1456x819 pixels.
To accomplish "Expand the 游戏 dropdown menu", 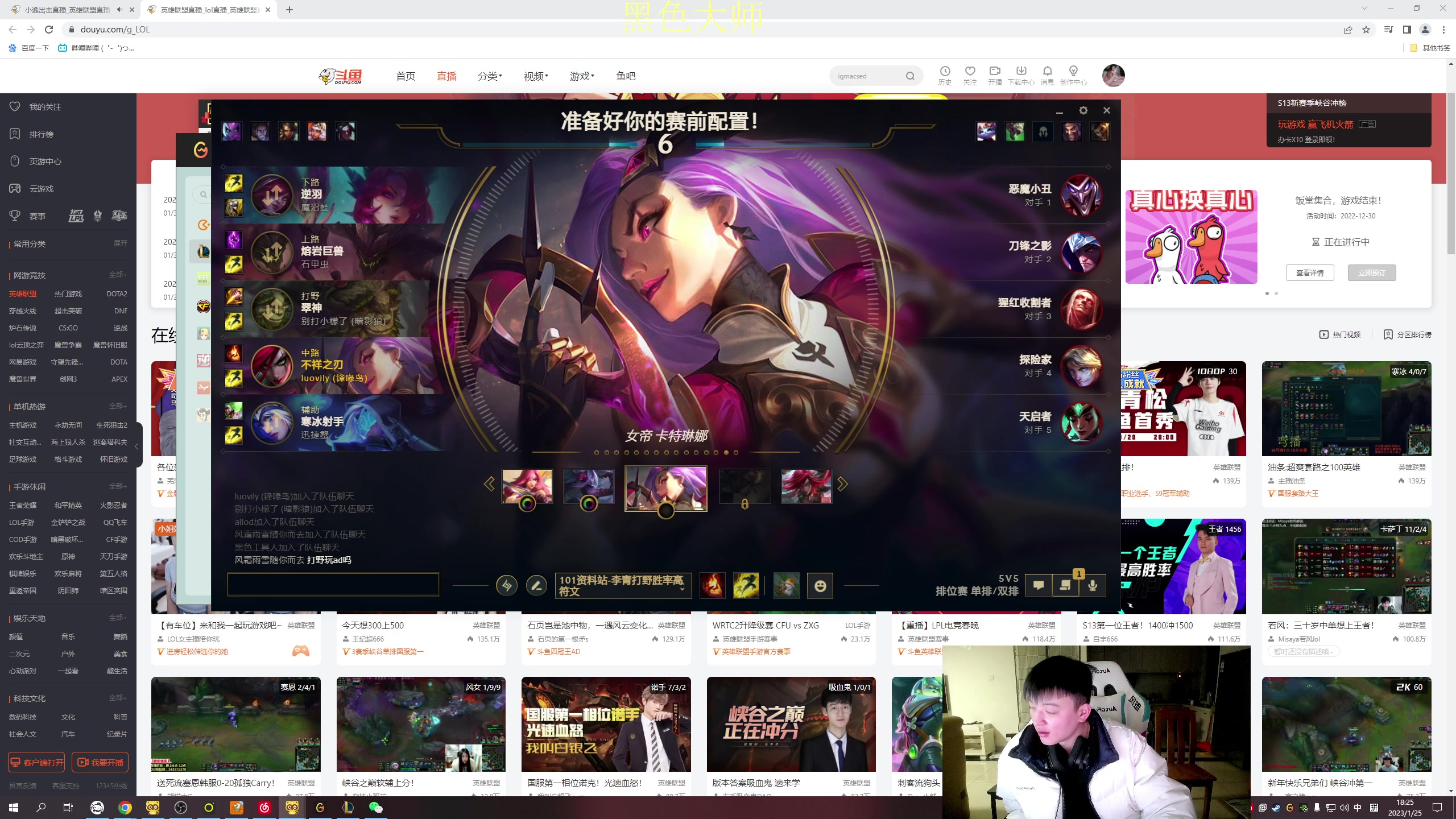I will pyautogui.click(x=582, y=76).
